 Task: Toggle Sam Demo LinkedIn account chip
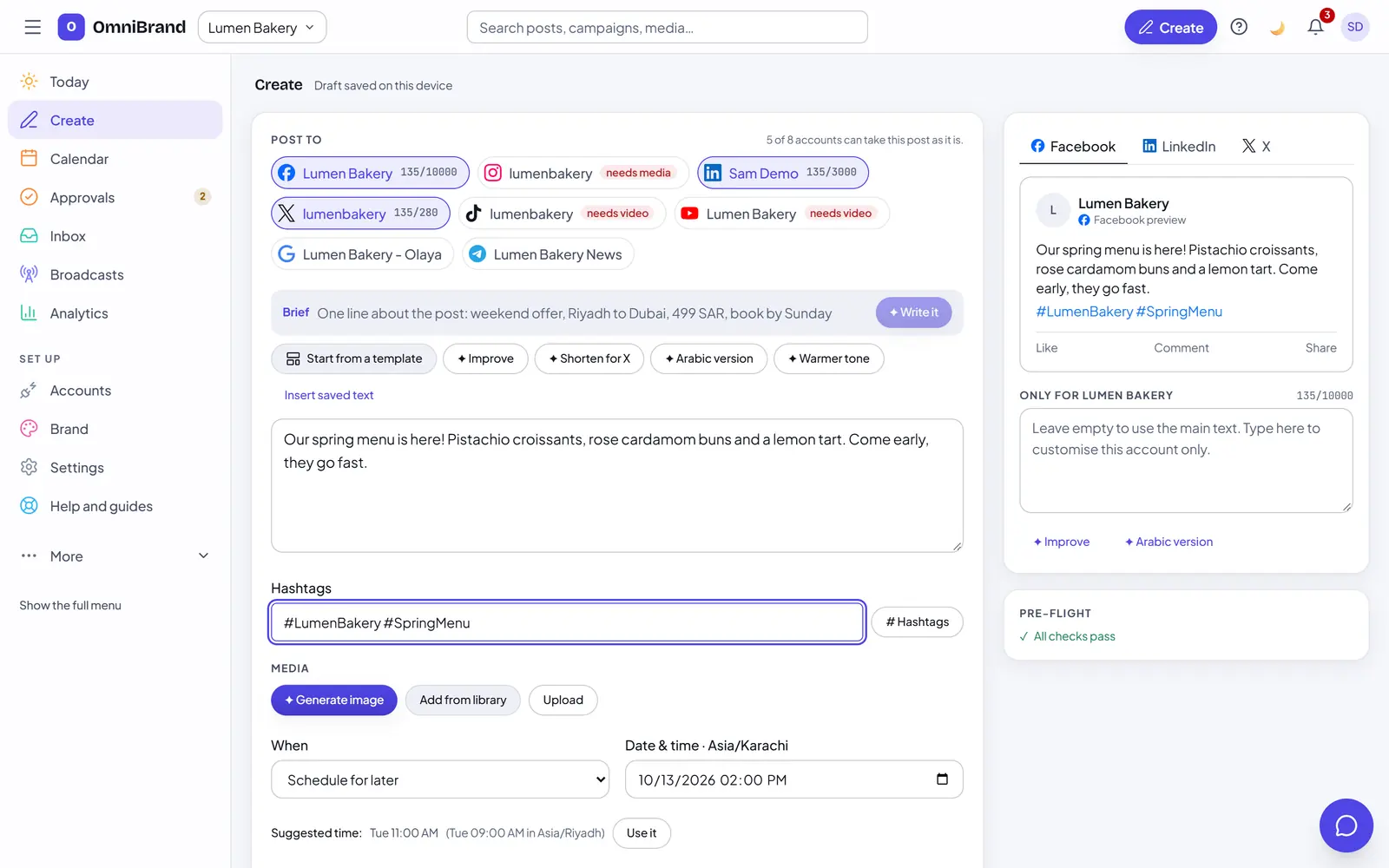point(782,173)
